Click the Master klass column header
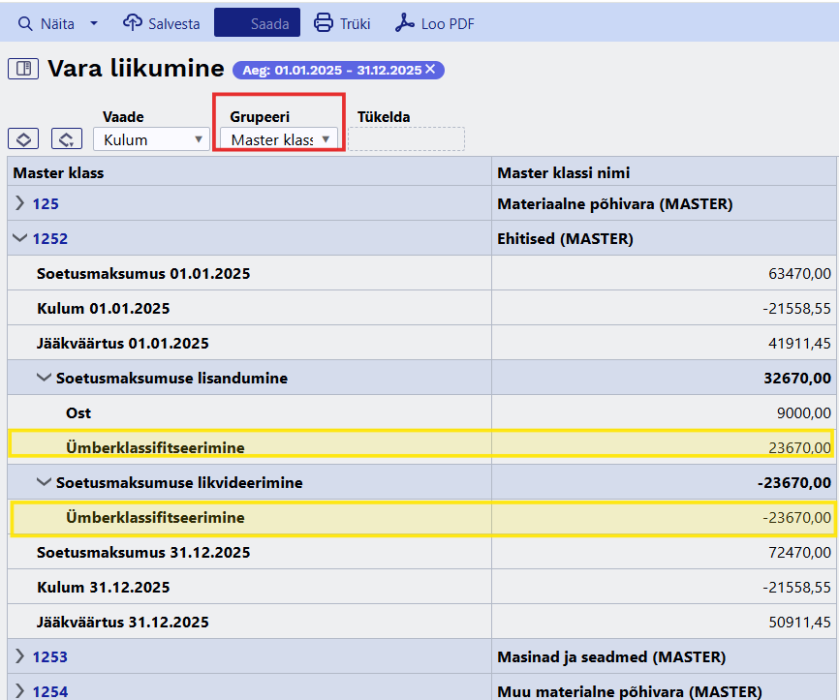 (x=249, y=172)
